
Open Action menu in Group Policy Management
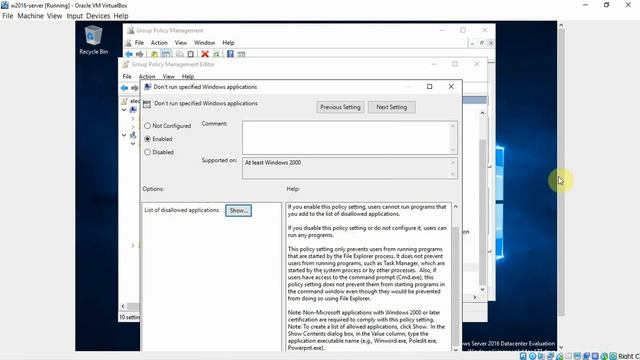tap(159, 43)
